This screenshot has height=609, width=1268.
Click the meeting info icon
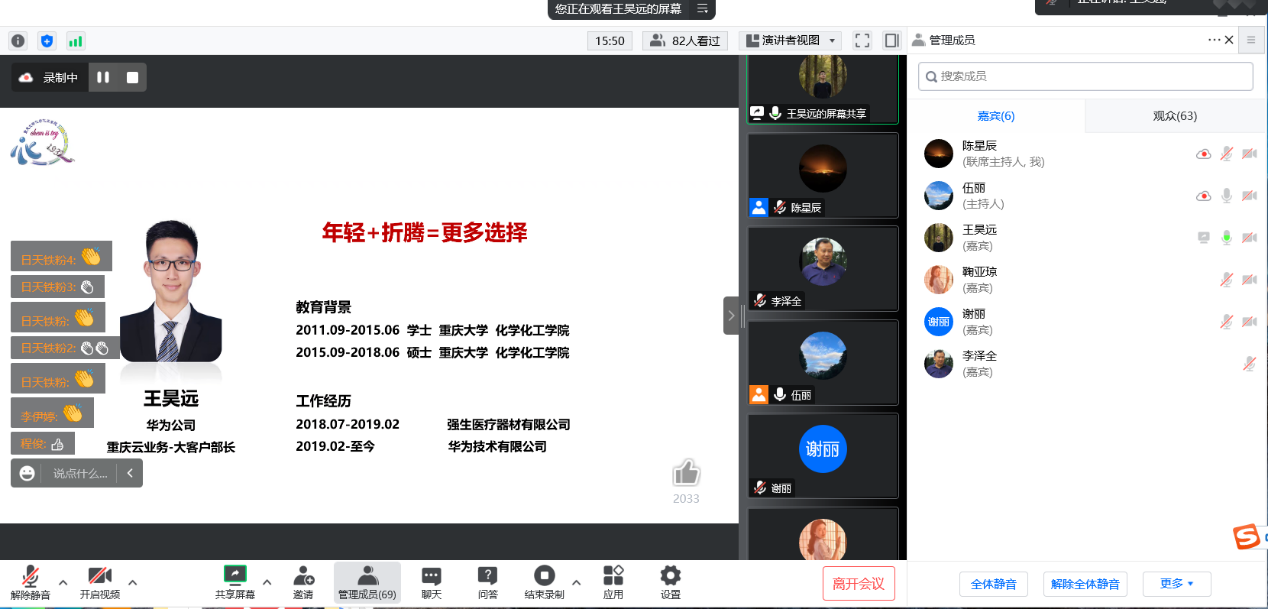18,41
